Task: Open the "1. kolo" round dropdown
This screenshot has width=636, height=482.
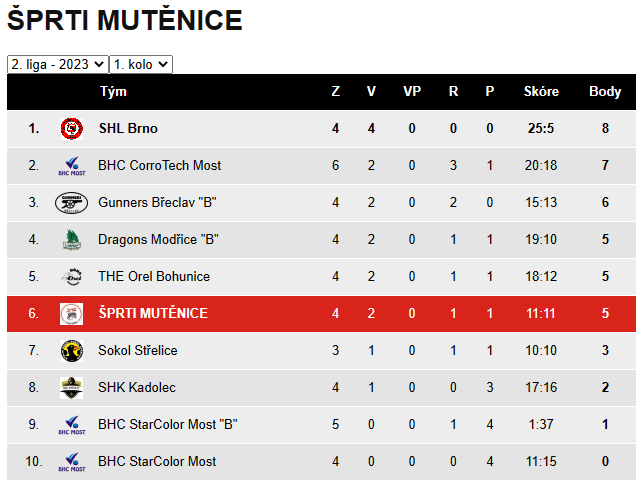Action: pyautogui.click(x=141, y=65)
